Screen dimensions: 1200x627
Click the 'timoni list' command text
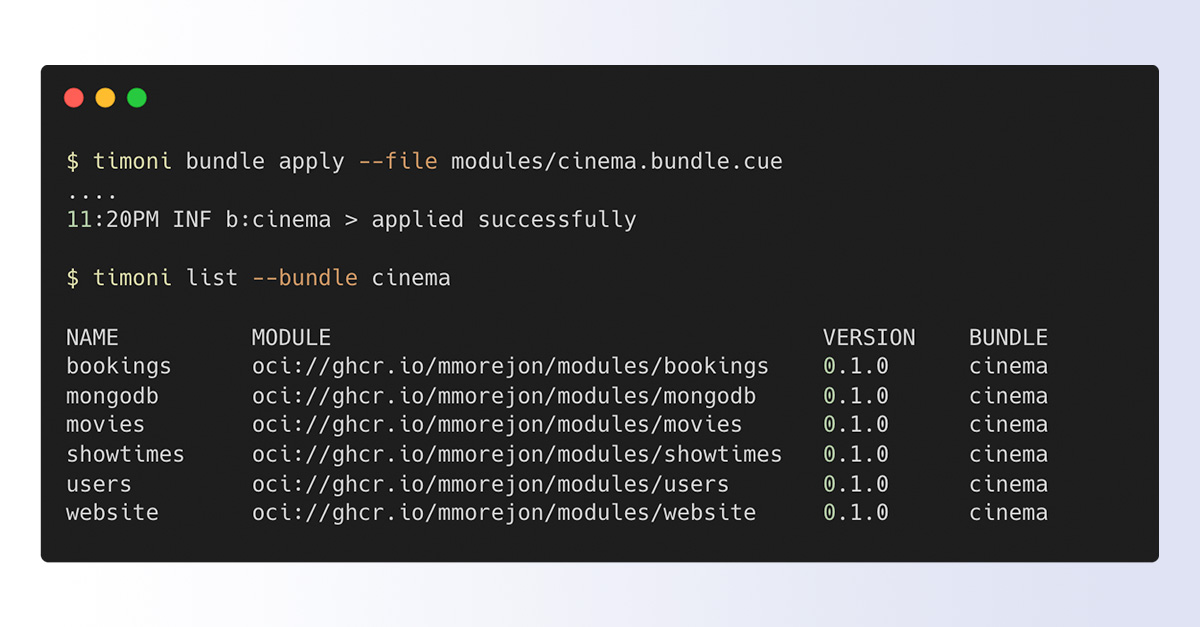click(x=166, y=278)
